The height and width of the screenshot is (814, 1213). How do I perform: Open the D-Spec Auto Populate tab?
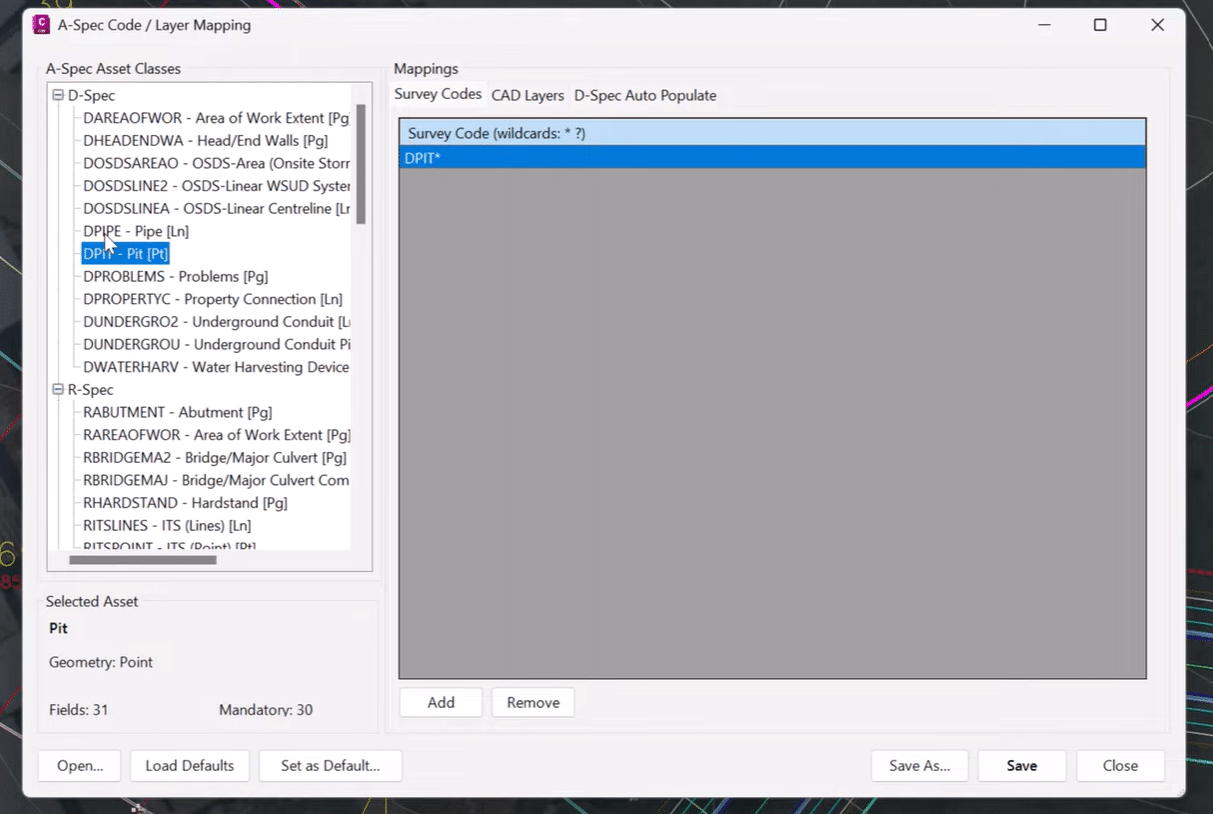(x=645, y=96)
